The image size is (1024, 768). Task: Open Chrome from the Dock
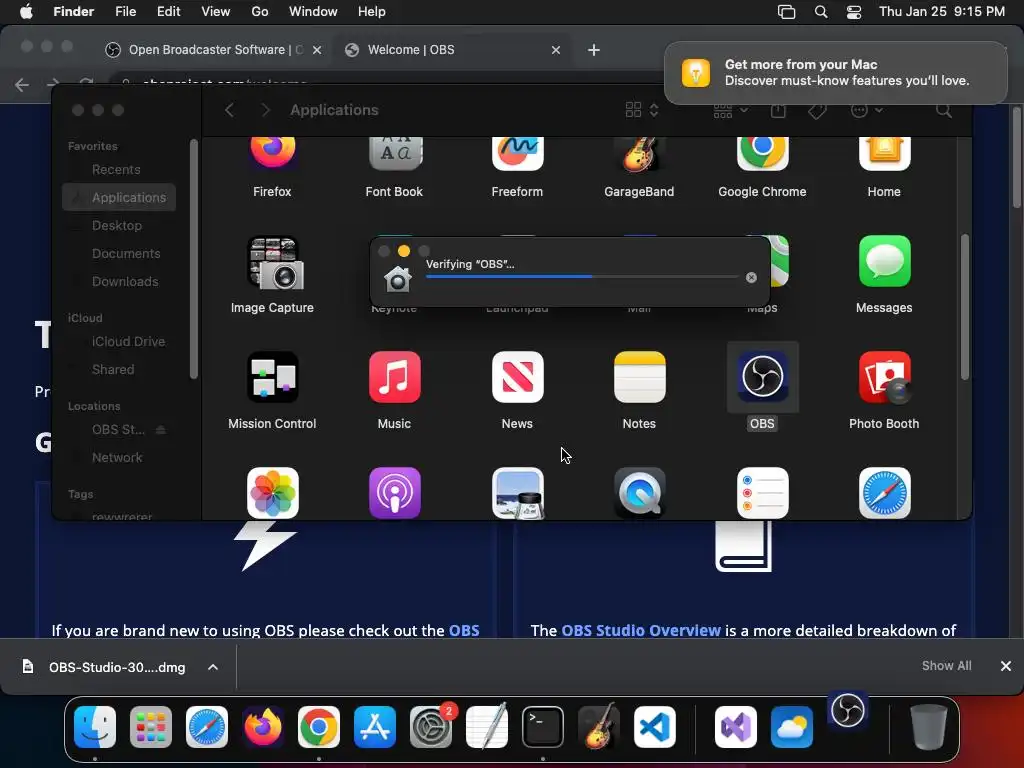pyautogui.click(x=319, y=727)
